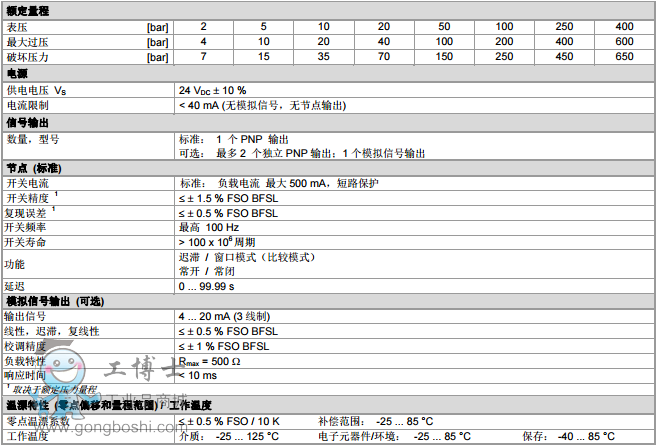Click the 电流限制 row label

click(27, 105)
